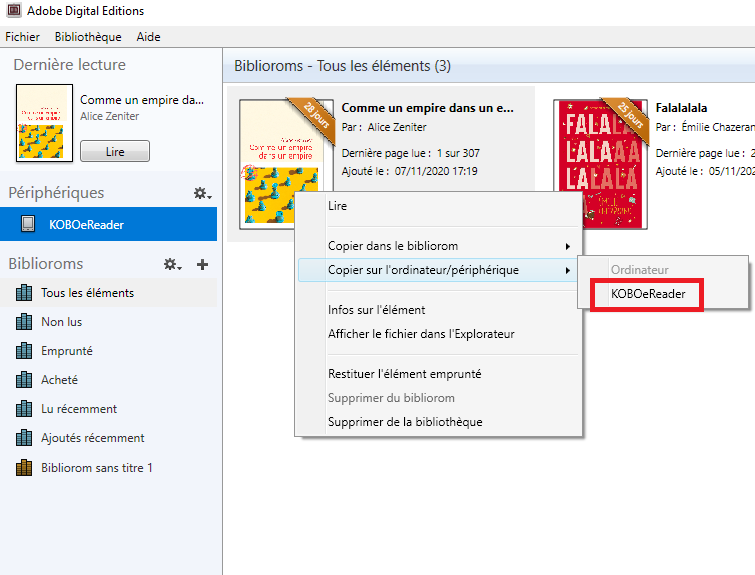Click the orange Bibliorom sans titre 1 icon
755x575 pixels.
[x=24, y=468]
